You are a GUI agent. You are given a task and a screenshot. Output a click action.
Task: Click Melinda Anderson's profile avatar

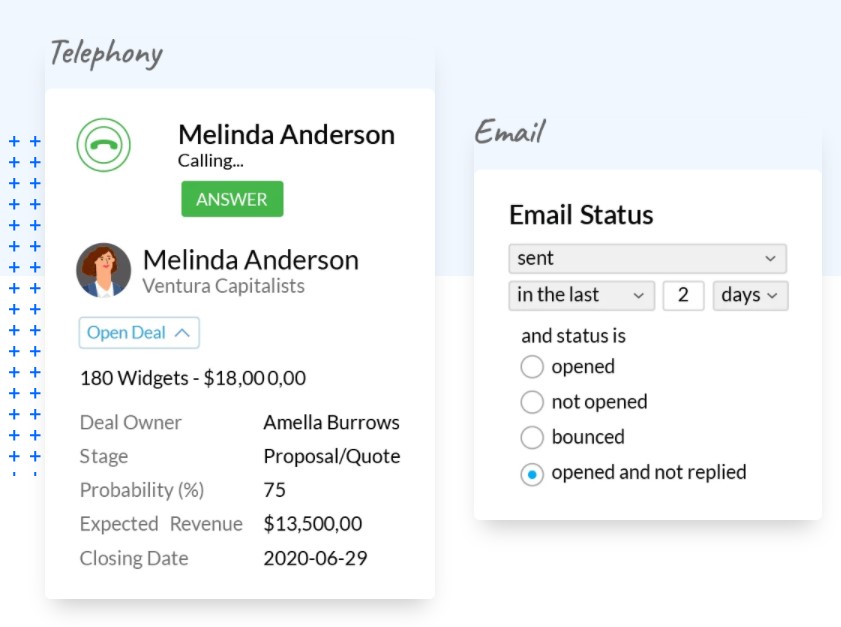(x=105, y=269)
